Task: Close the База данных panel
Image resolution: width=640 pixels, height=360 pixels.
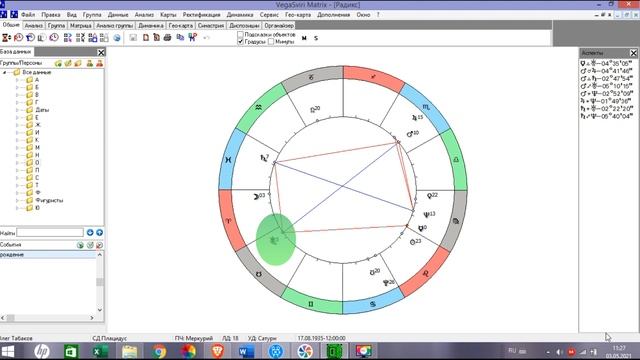Action: point(101,52)
